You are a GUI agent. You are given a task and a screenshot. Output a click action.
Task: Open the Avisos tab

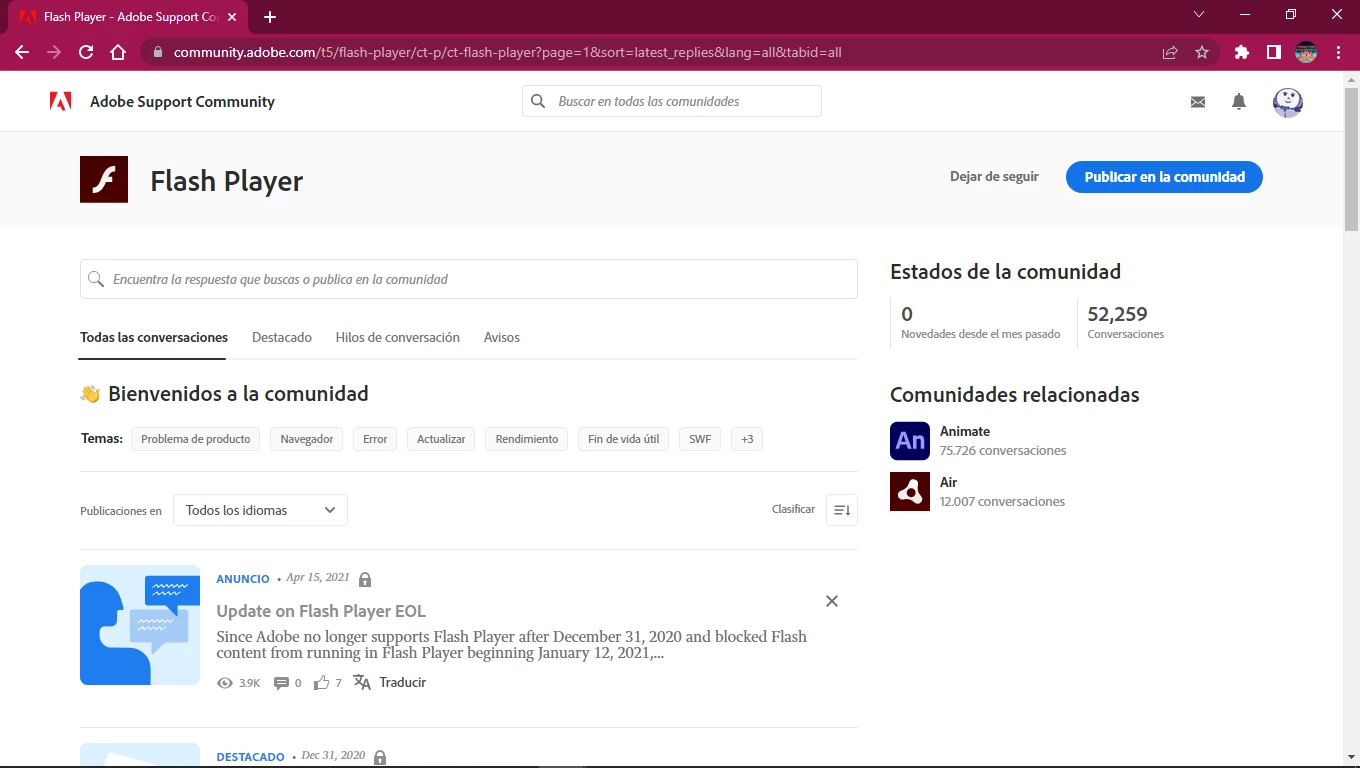coord(502,337)
